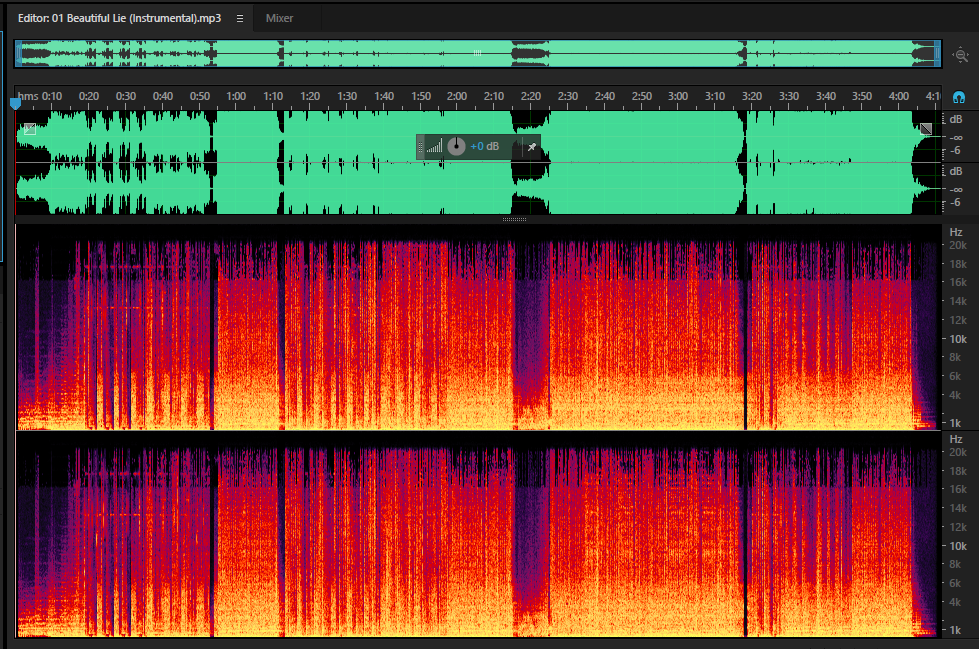Switch to the Mixer tab

click(x=279, y=19)
